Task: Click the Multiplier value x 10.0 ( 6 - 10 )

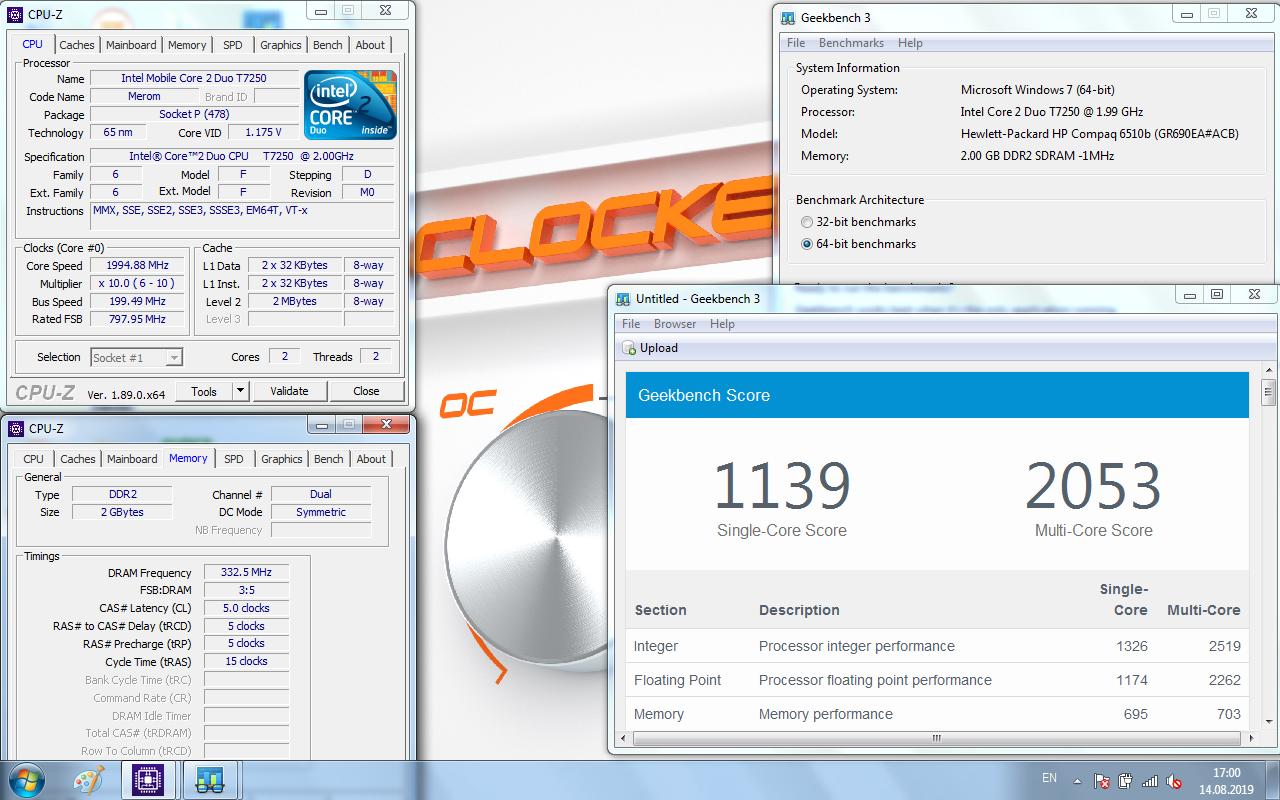Action: [138, 284]
